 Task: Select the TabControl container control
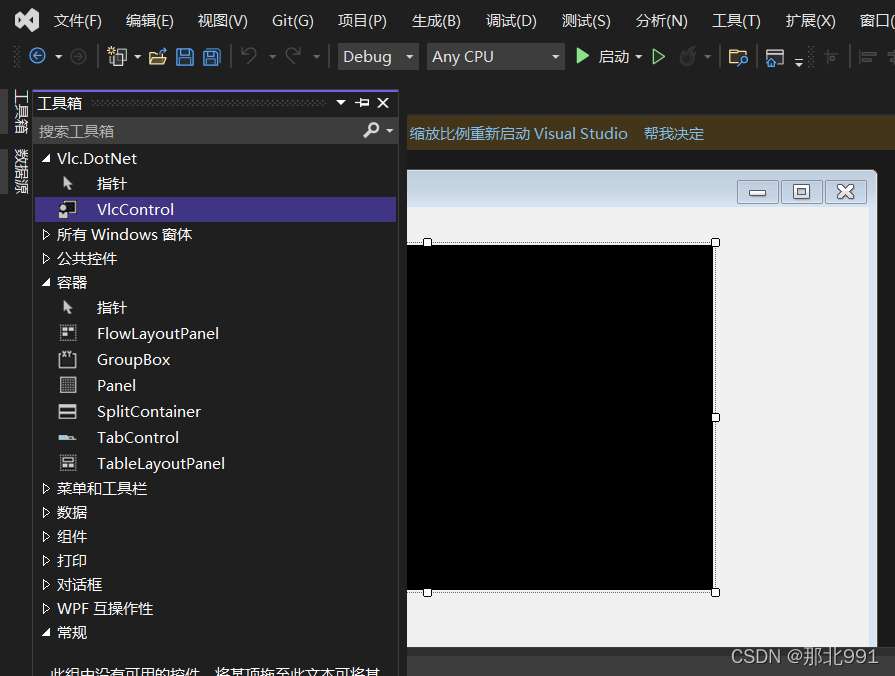[x=137, y=437]
